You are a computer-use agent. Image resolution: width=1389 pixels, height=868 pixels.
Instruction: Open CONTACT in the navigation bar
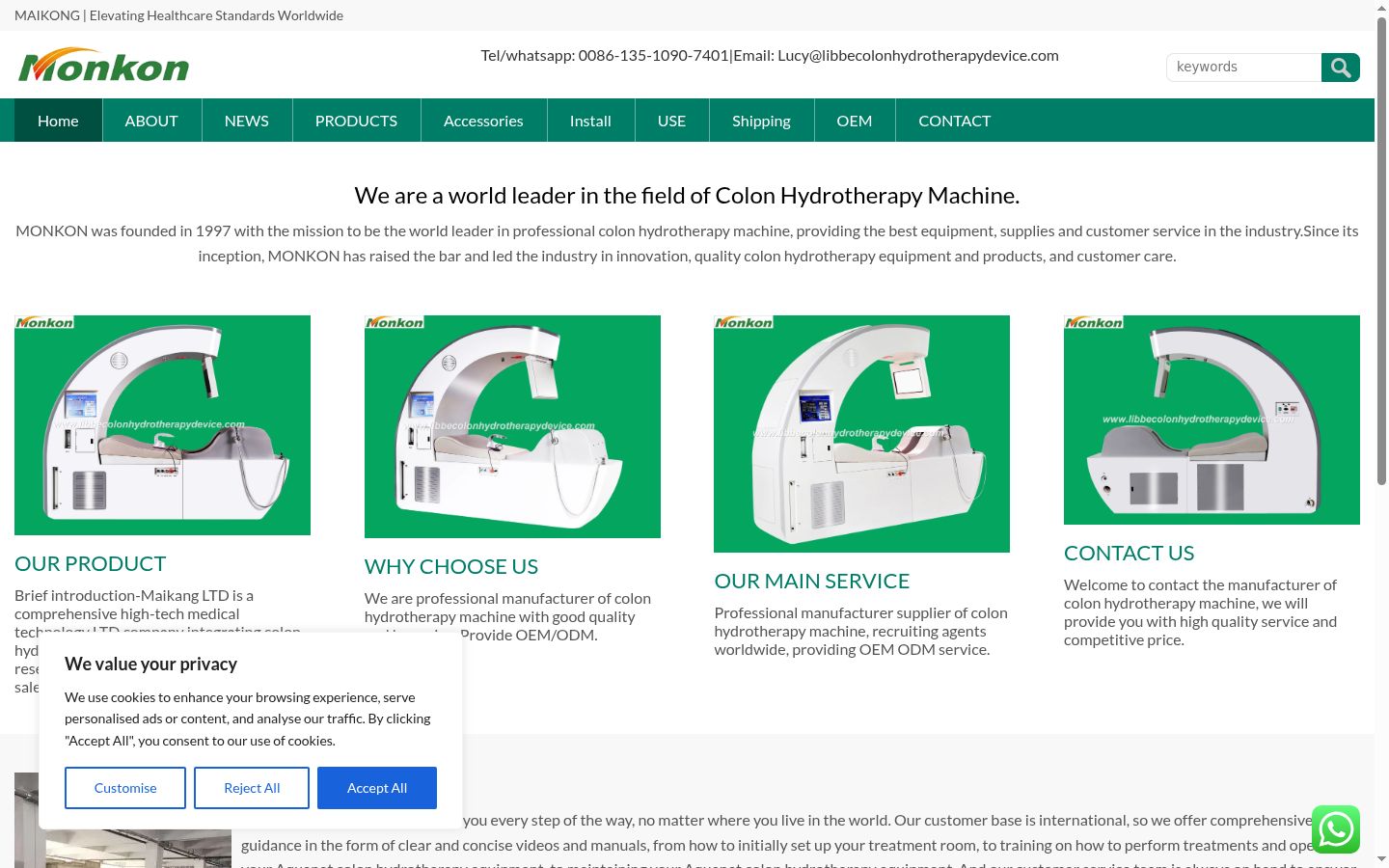[x=954, y=121]
